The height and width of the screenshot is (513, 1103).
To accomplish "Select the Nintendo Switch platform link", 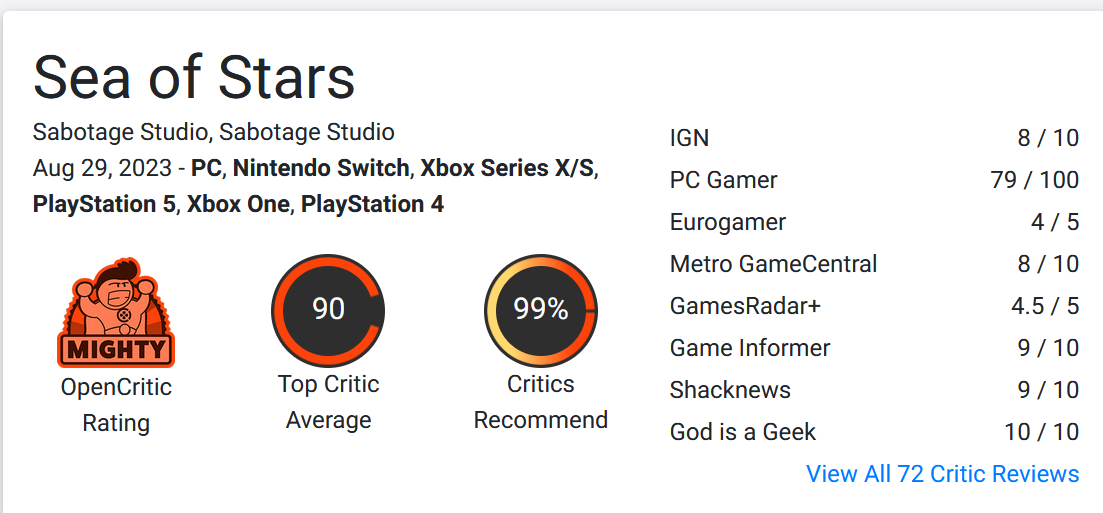I will coord(321,168).
